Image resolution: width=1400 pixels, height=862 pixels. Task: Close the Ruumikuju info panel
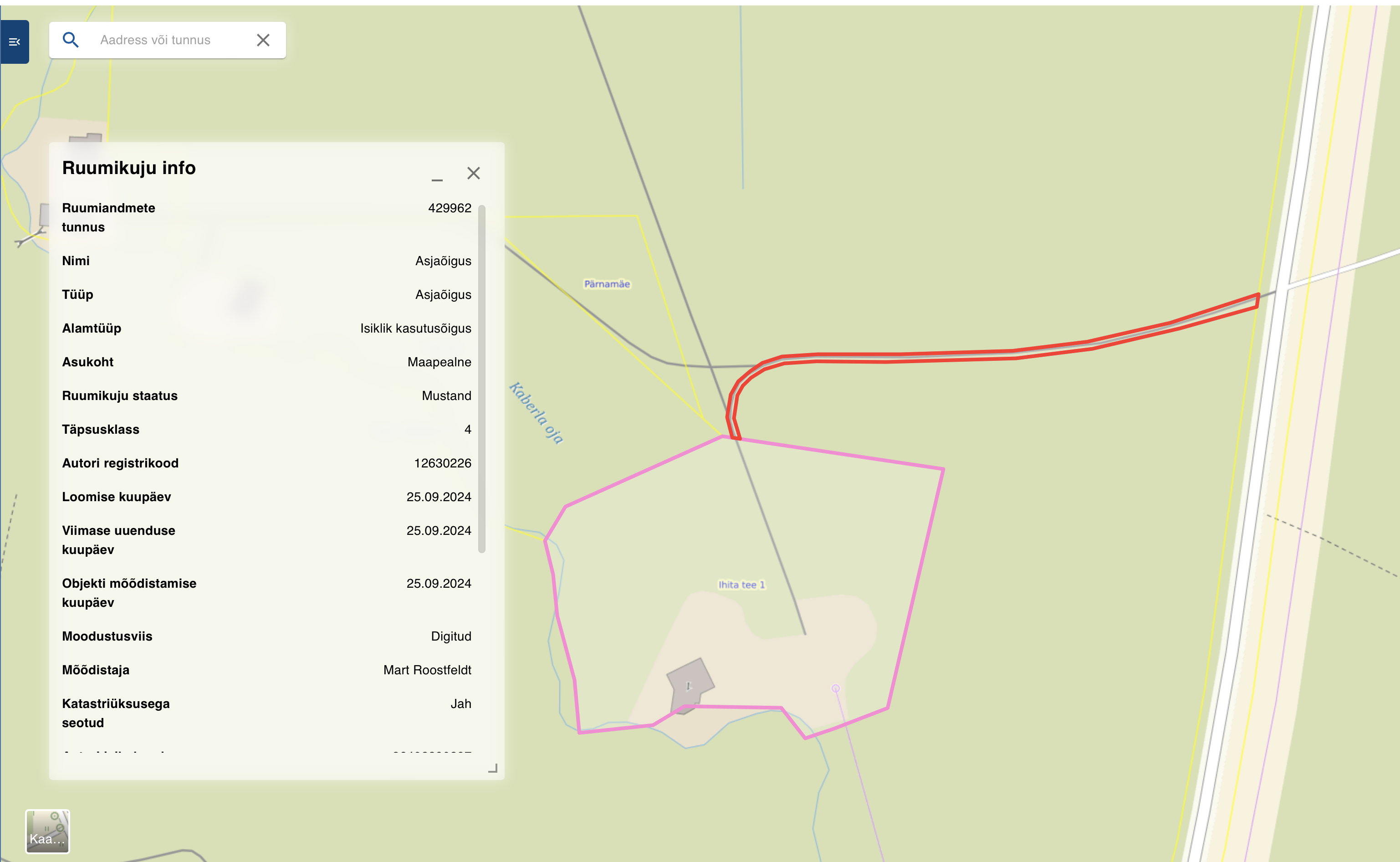(x=474, y=173)
